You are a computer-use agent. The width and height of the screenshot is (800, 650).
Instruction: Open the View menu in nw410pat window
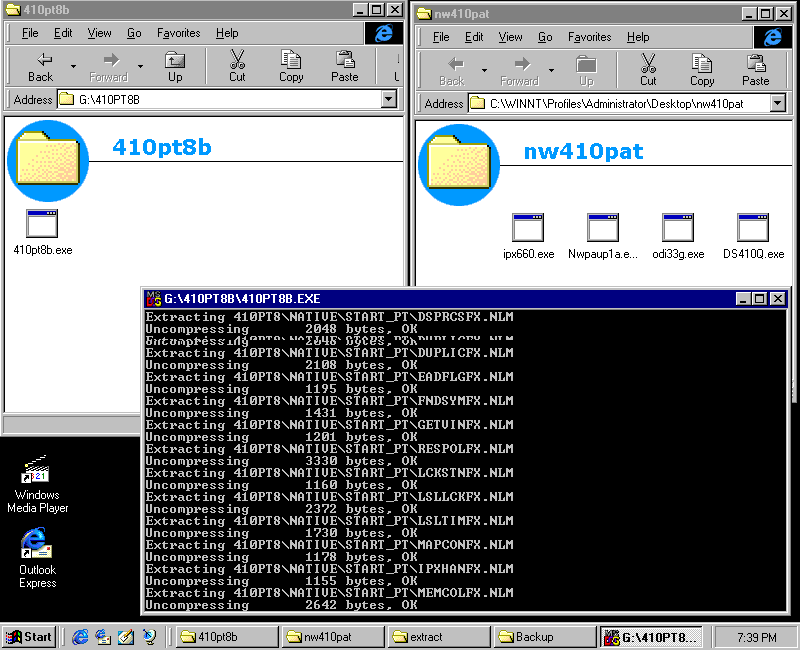tap(510, 37)
